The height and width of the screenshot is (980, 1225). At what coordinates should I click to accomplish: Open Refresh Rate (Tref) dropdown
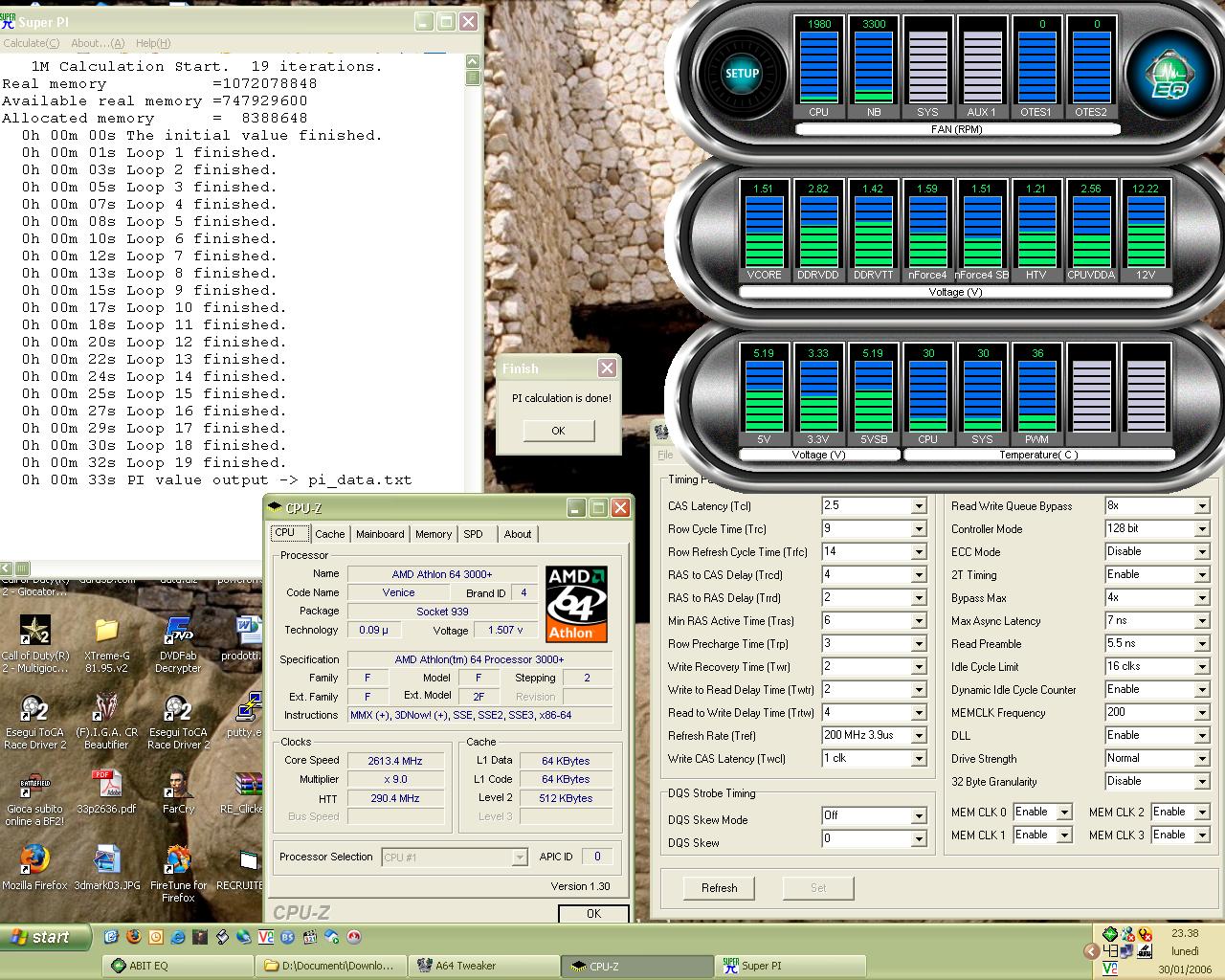pyautogui.click(x=919, y=736)
